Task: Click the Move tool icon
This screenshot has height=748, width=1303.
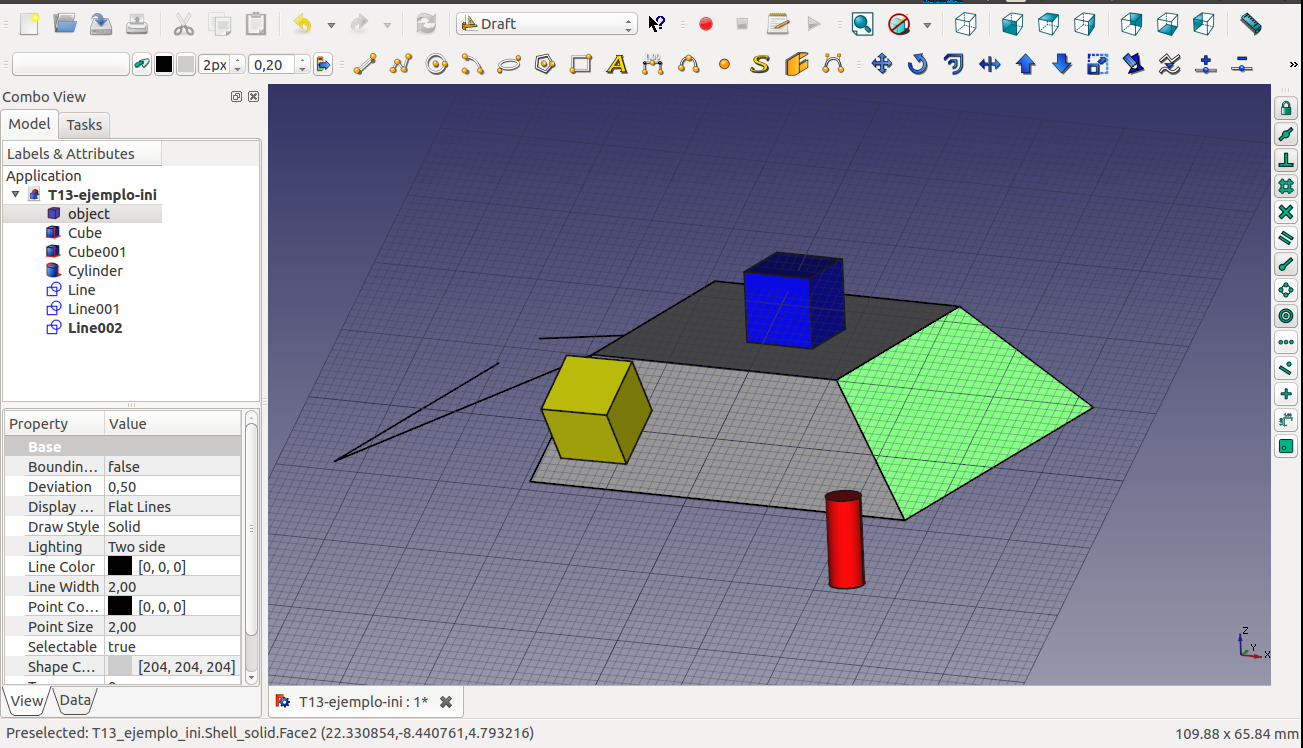Action: [x=881, y=65]
